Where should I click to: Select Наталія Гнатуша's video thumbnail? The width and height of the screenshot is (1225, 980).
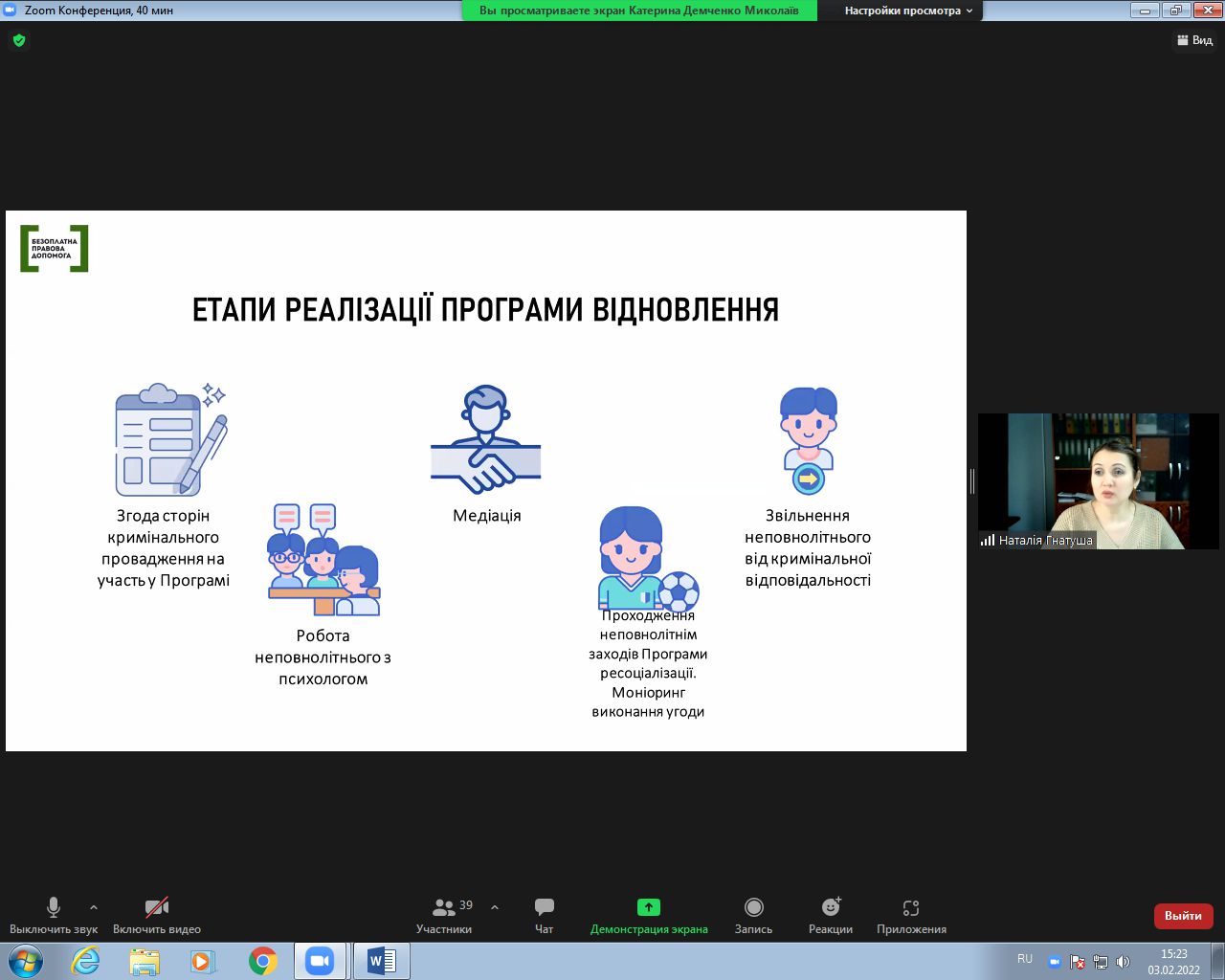1098,481
